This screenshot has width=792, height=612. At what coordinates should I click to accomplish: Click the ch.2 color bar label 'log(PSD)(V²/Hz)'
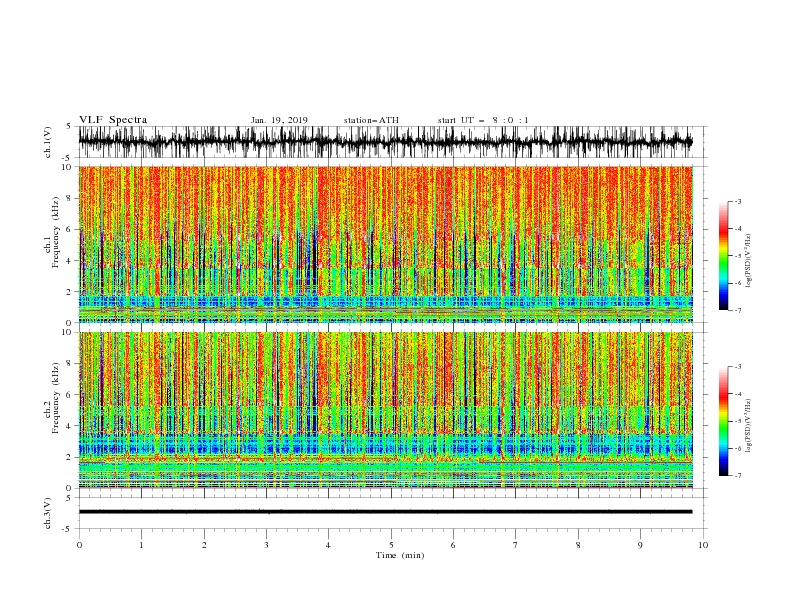coord(748,426)
